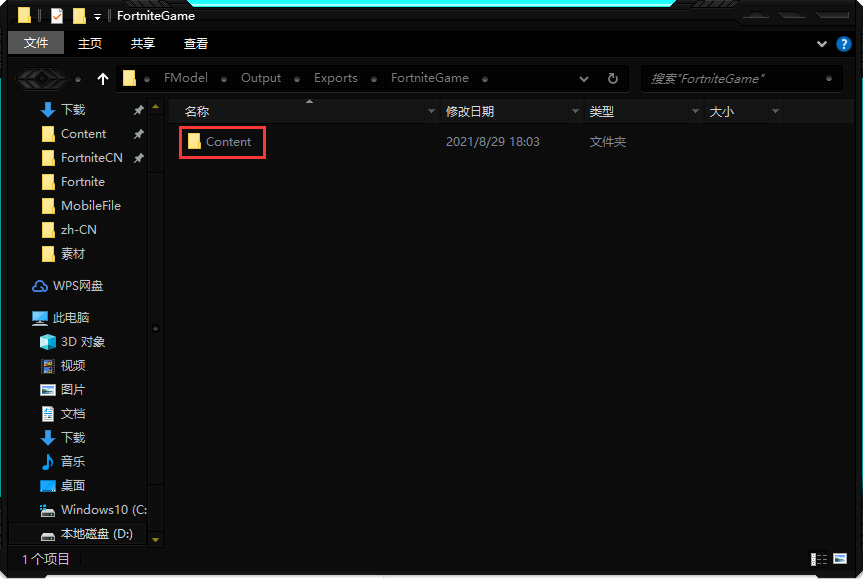Open the quick access toolbar customize dropdown
The height and width of the screenshot is (579, 863).
[97, 17]
